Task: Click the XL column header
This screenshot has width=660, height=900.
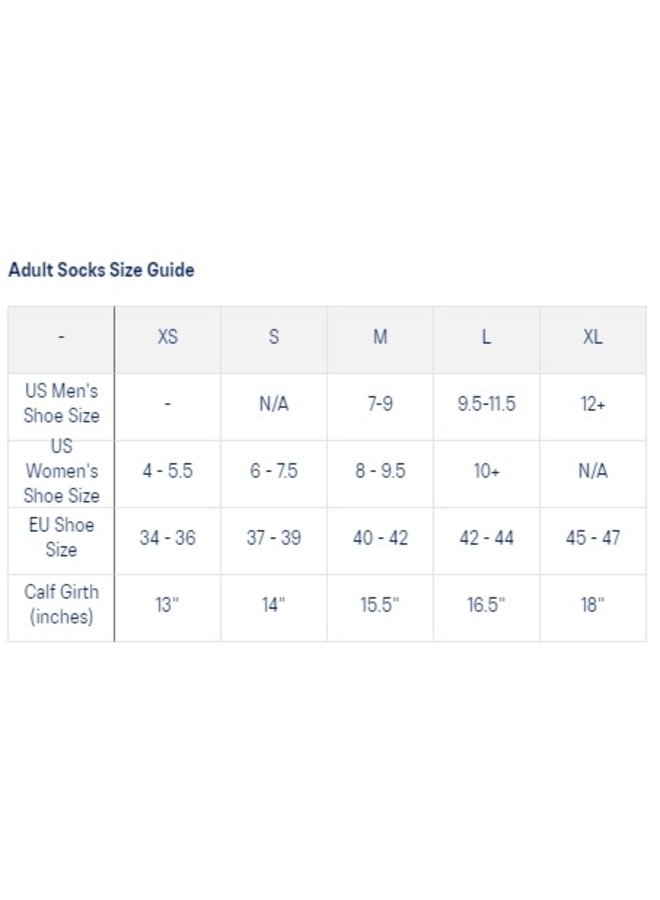Action: point(593,337)
